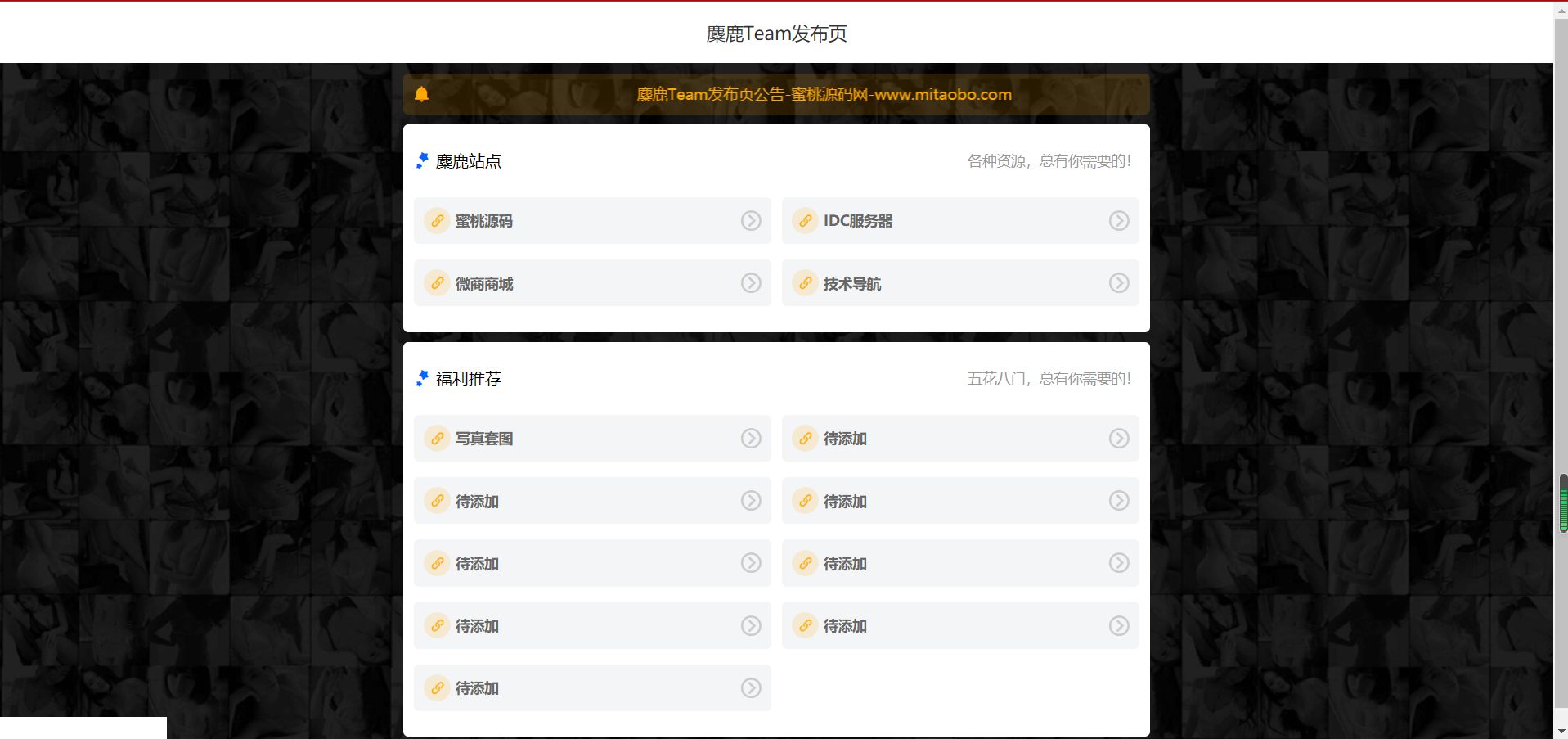
Task: Click the scrollbar down arrow at bottom right
Action: pyautogui.click(x=1561, y=731)
